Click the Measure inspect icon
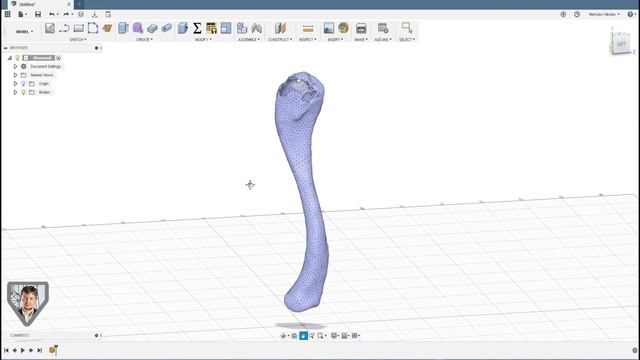 (x=308, y=28)
